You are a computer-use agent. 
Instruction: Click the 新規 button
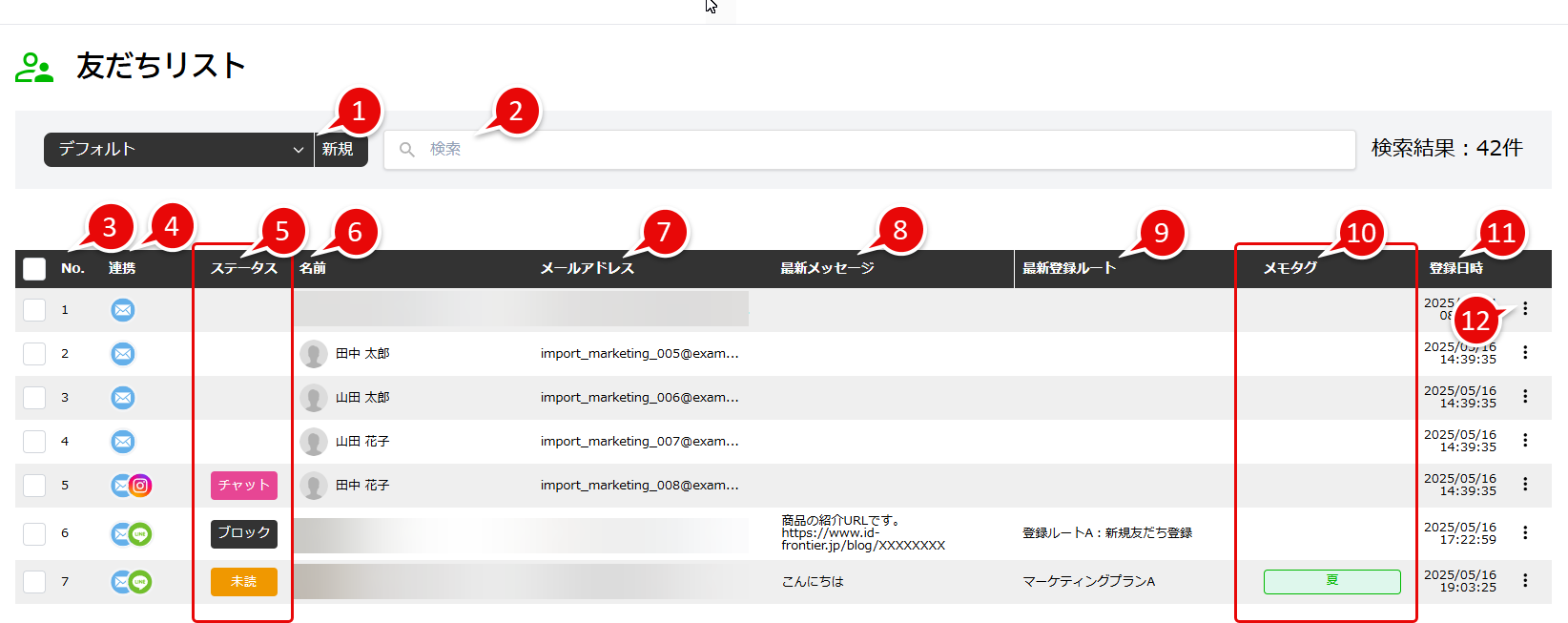point(338,150)
